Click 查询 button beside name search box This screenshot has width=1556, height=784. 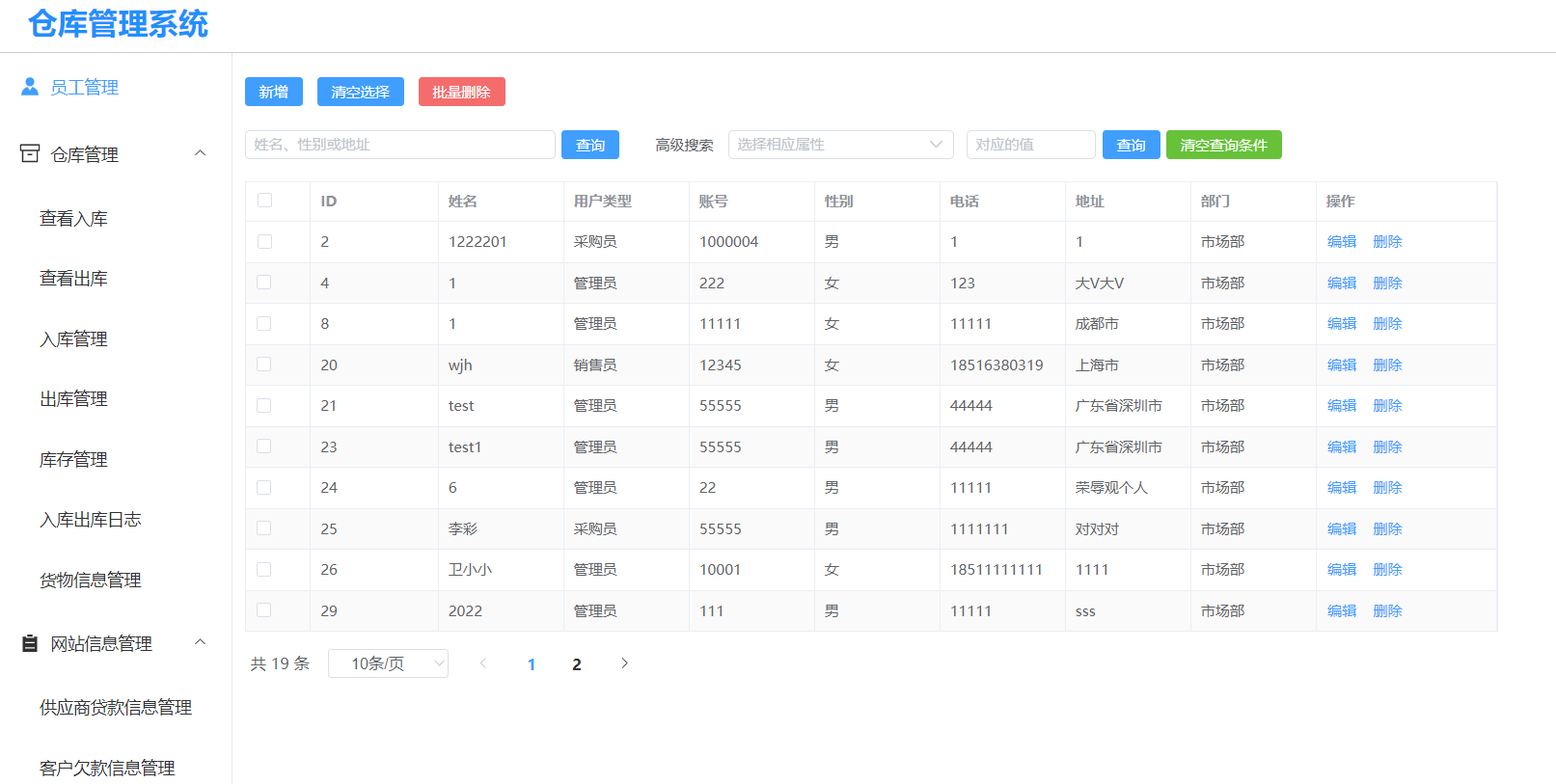[590, 145]
